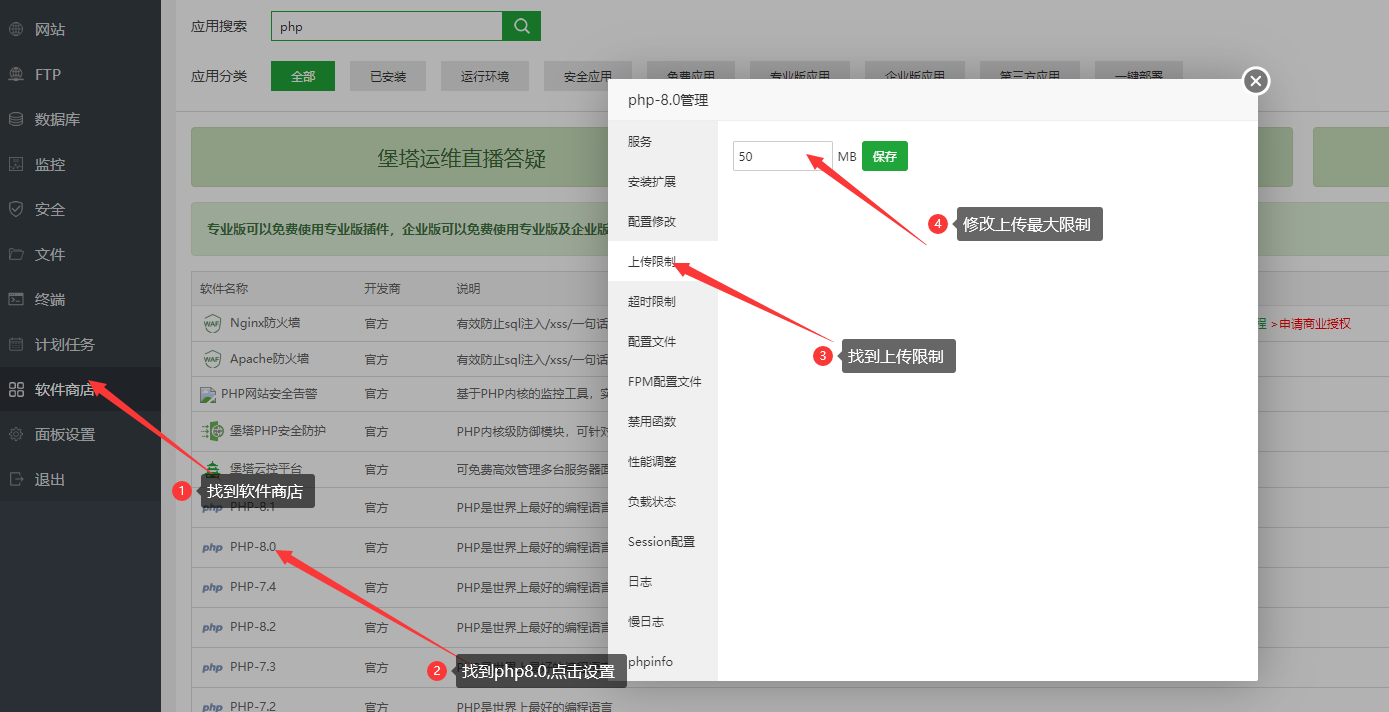Select the 运行环境 category filter
Image resolution: width=1389 pixels, height=712 pixels.
pyautogui.click(x=485, y=76)
